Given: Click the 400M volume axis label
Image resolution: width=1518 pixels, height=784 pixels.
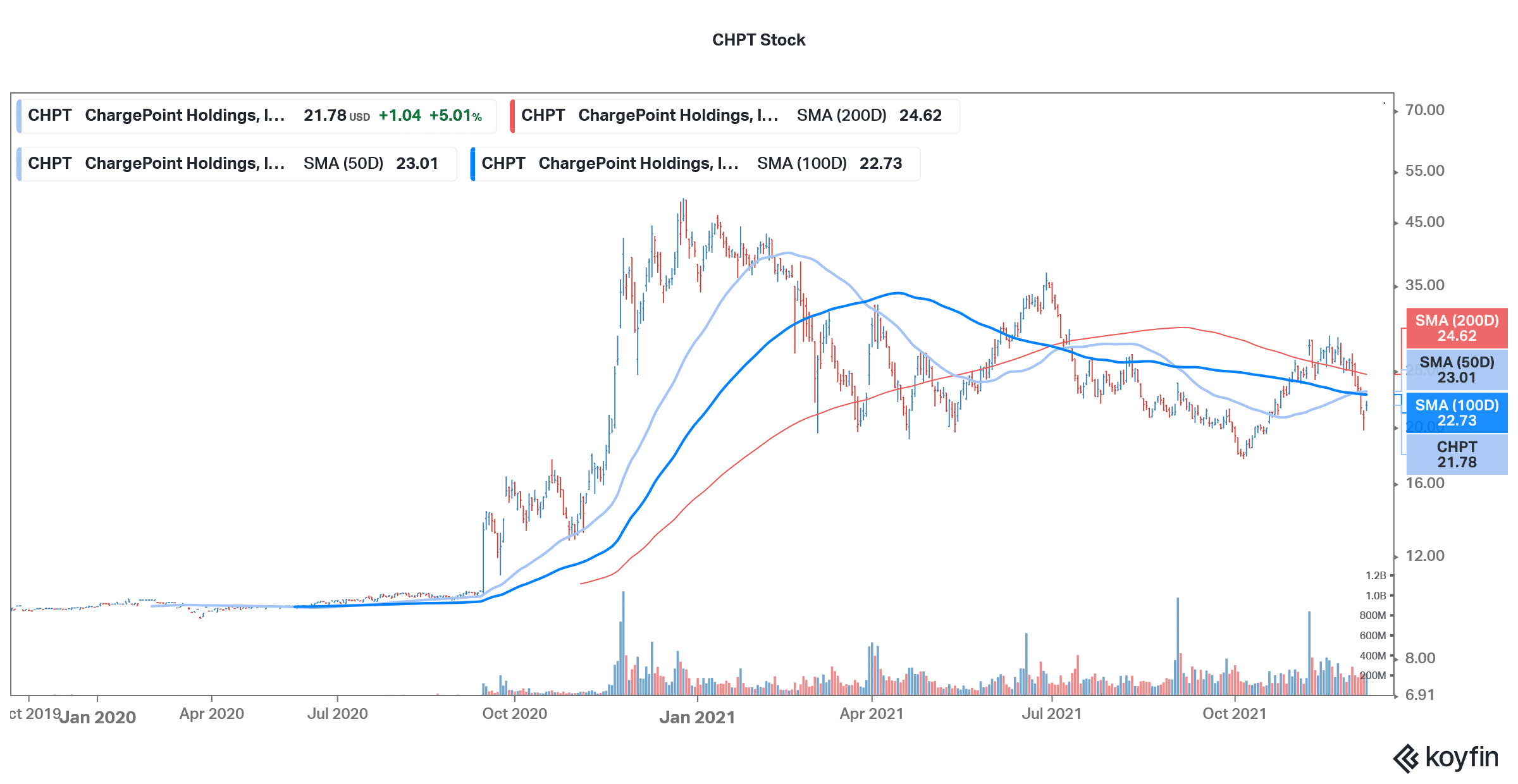Looking at the screenshot, I should coord(1373,656).
